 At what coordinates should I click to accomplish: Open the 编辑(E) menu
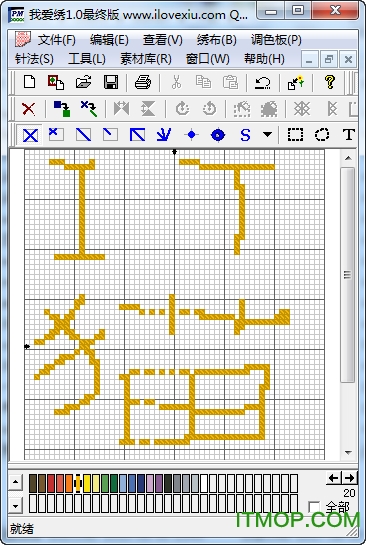point(109,40)
